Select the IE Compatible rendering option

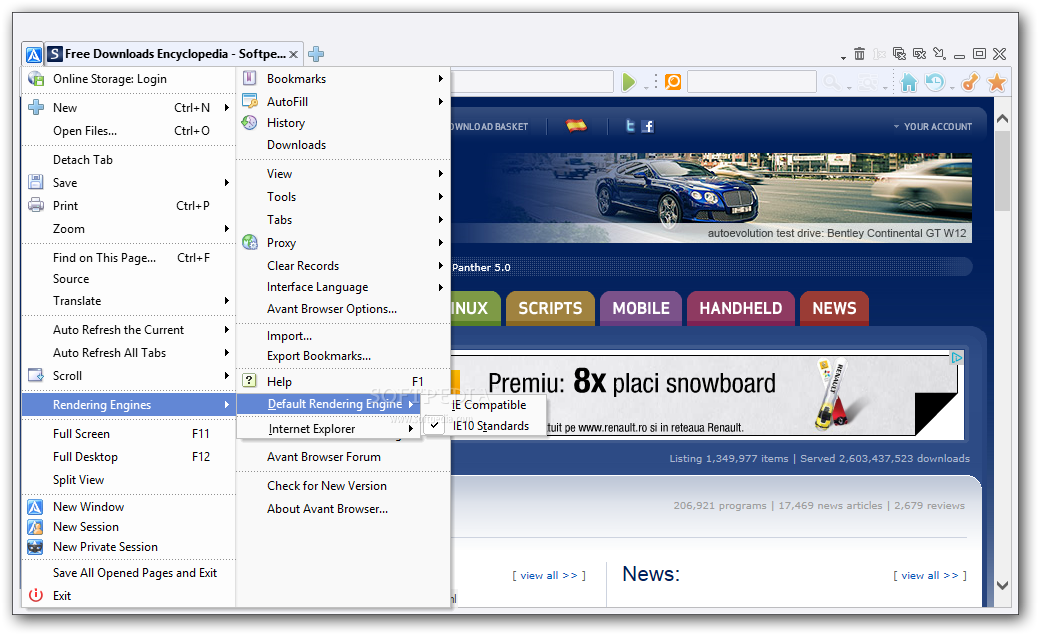489,405
